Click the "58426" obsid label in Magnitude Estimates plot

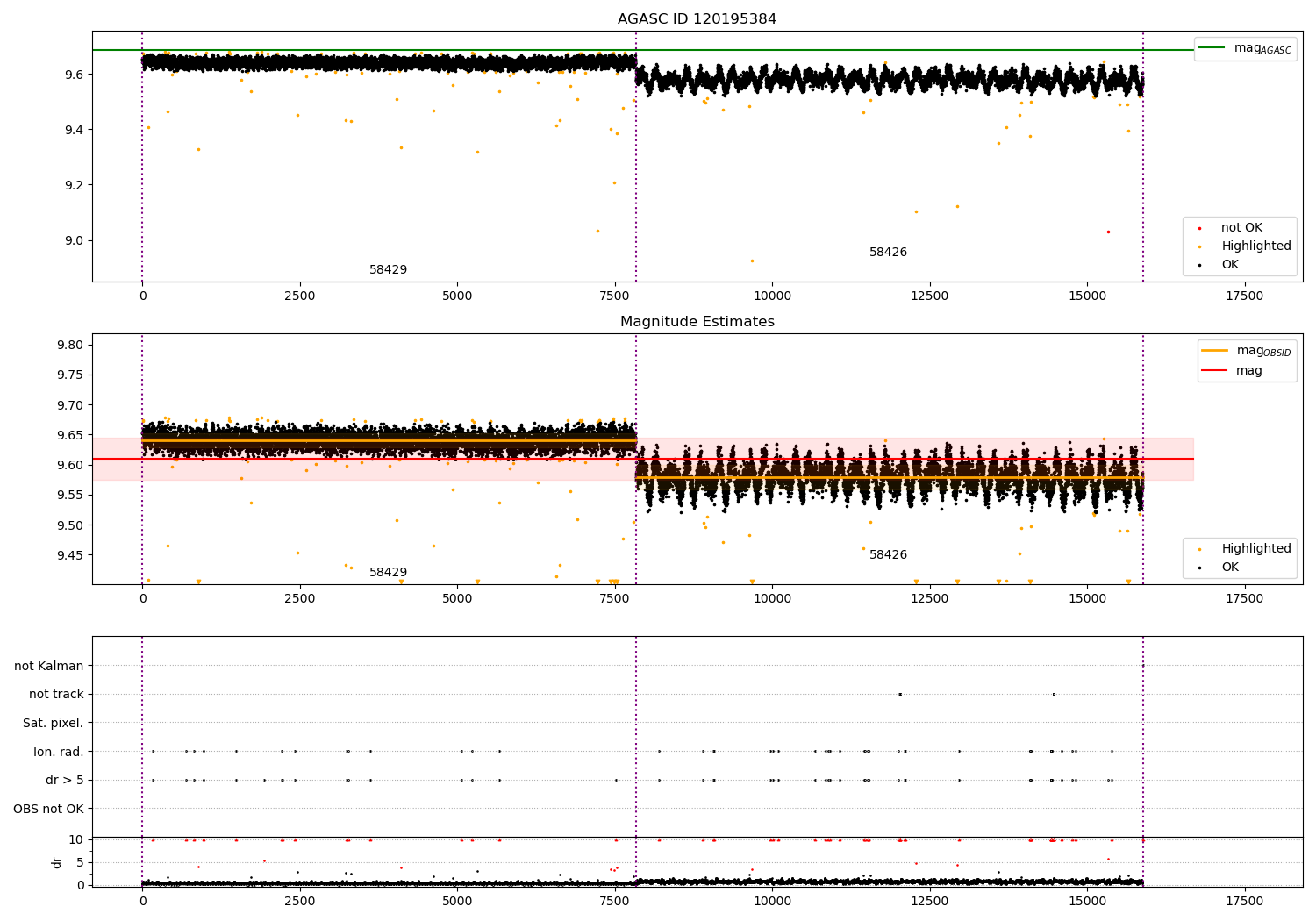tap(888, 555)
